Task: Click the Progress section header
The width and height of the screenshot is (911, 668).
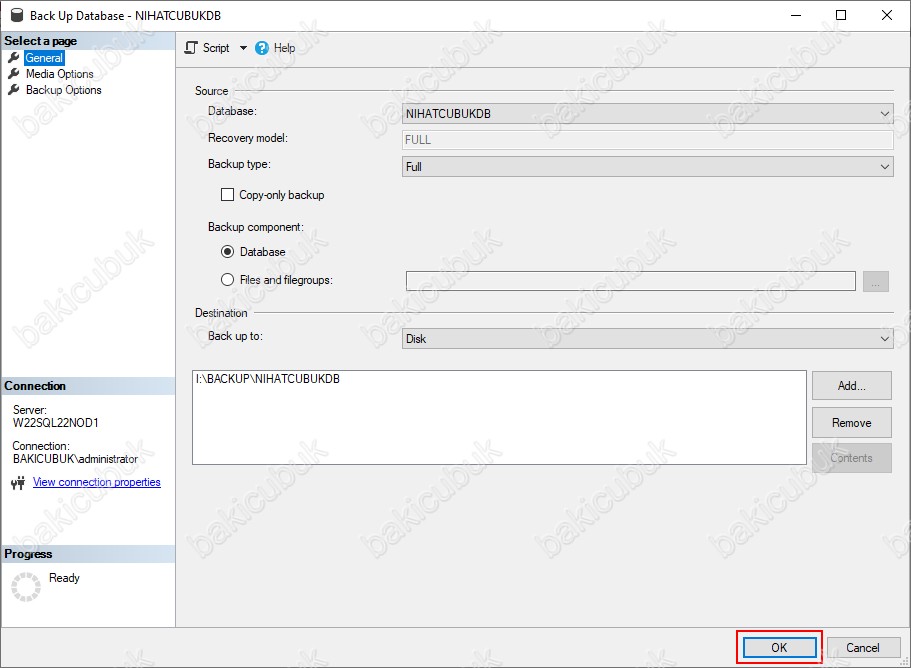Action: point(88,554)
